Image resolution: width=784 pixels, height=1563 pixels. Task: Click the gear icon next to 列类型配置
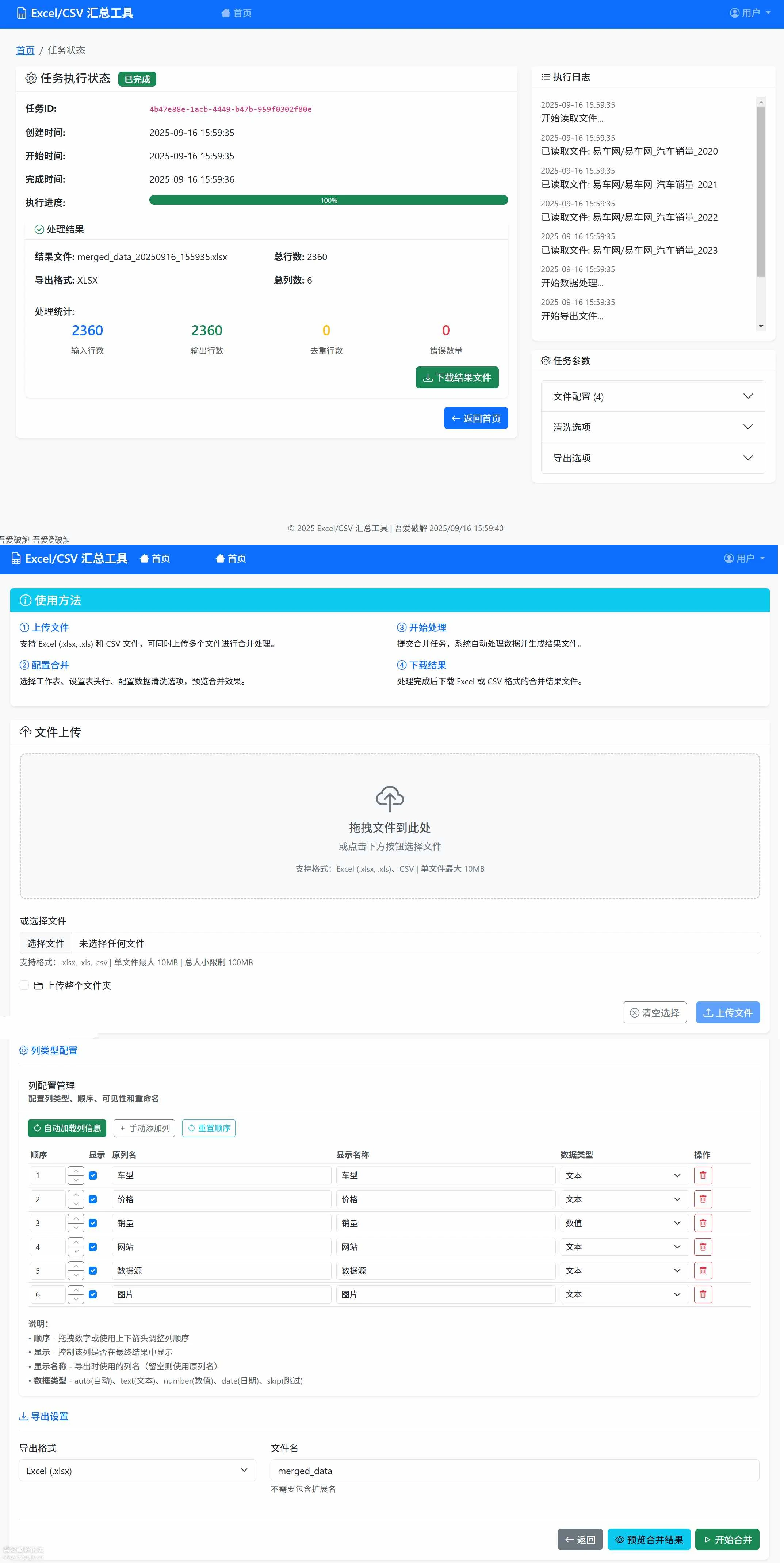tap(23, 1050)
